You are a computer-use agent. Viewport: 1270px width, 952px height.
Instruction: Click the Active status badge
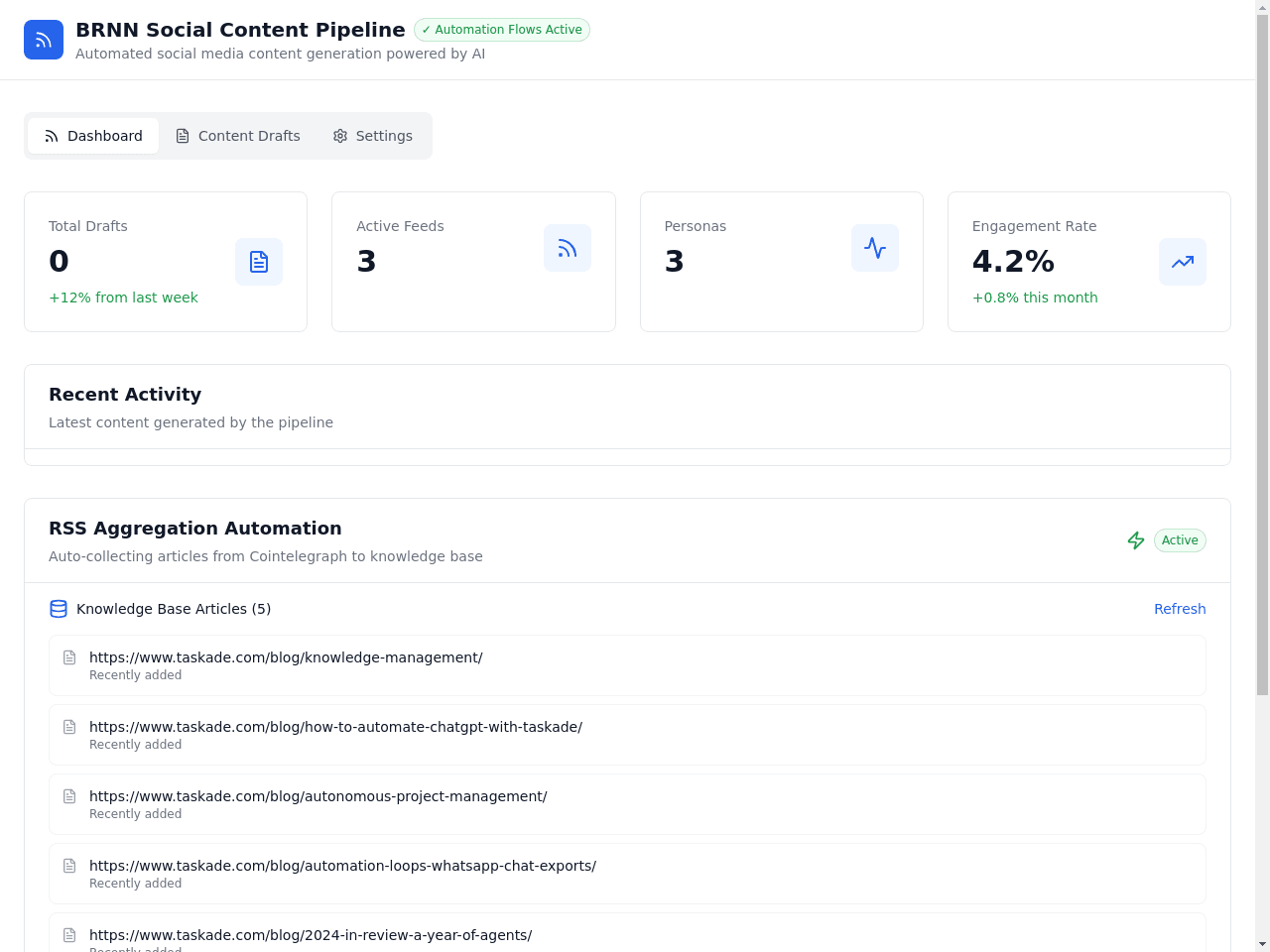coord(1180,540)
